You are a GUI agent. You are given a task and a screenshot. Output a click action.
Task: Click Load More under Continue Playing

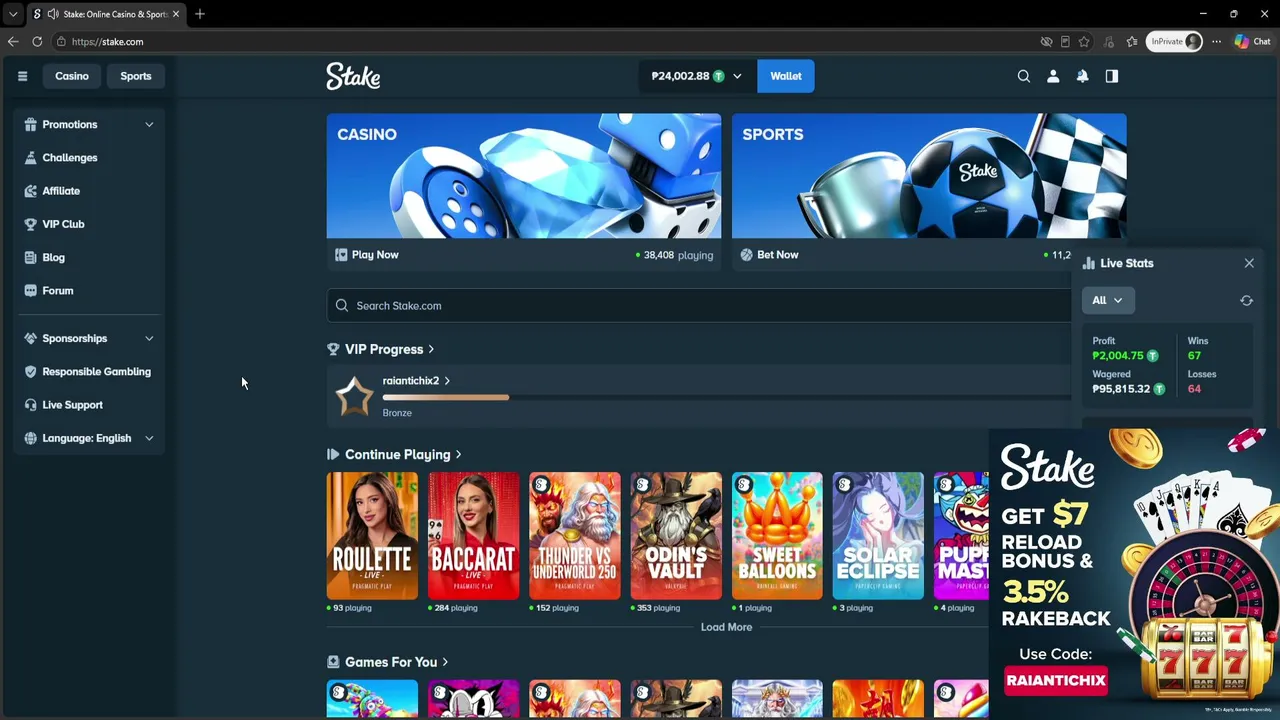tap(726, 627)
